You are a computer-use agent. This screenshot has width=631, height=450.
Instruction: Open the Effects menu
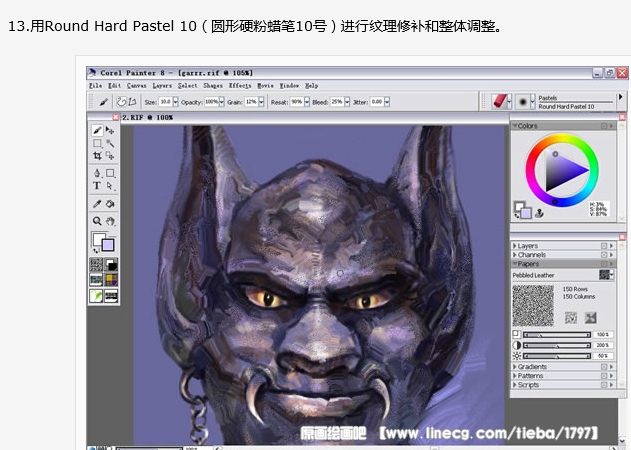(x=240, y=86)
